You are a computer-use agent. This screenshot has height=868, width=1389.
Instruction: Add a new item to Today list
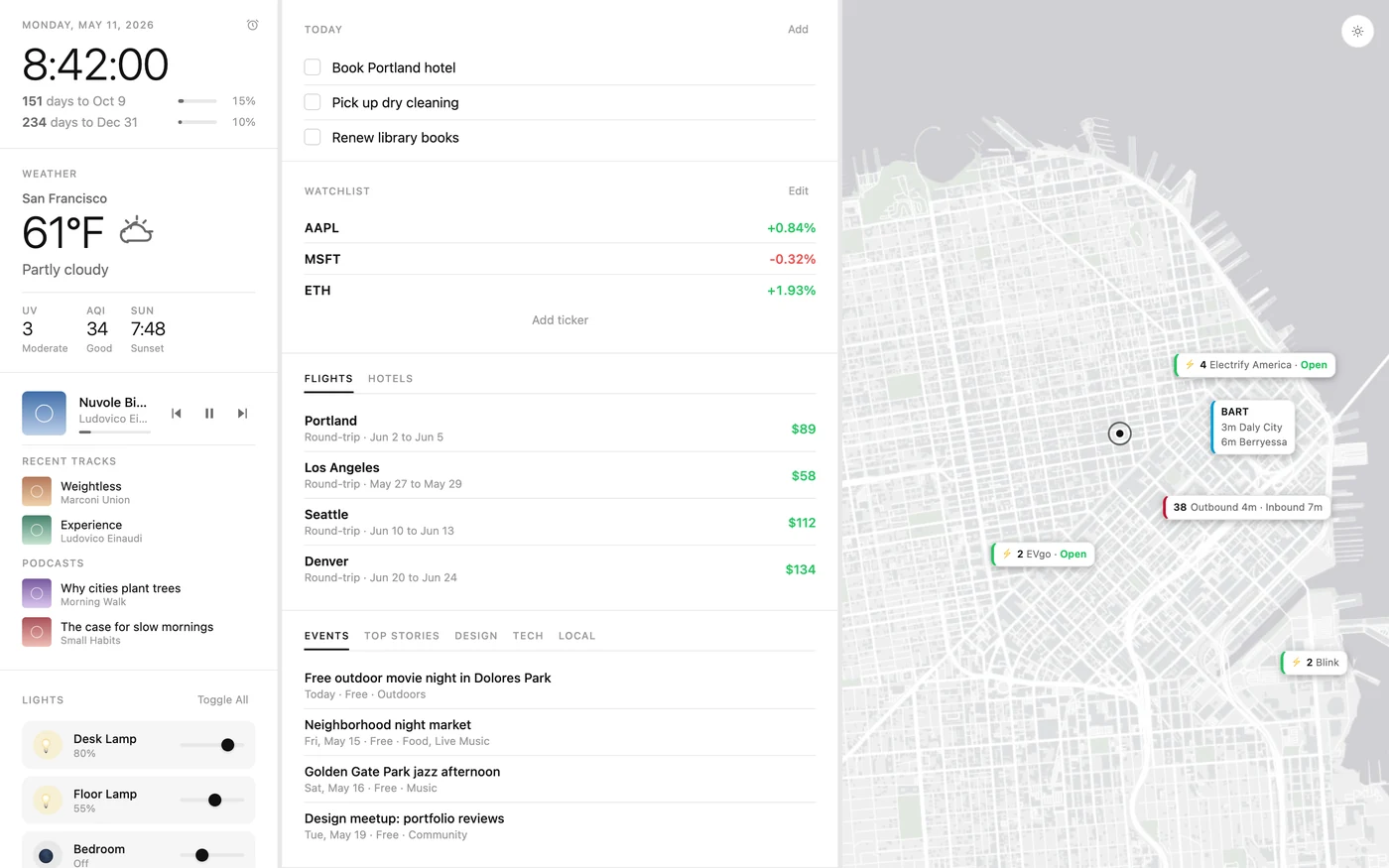[798, 30]
